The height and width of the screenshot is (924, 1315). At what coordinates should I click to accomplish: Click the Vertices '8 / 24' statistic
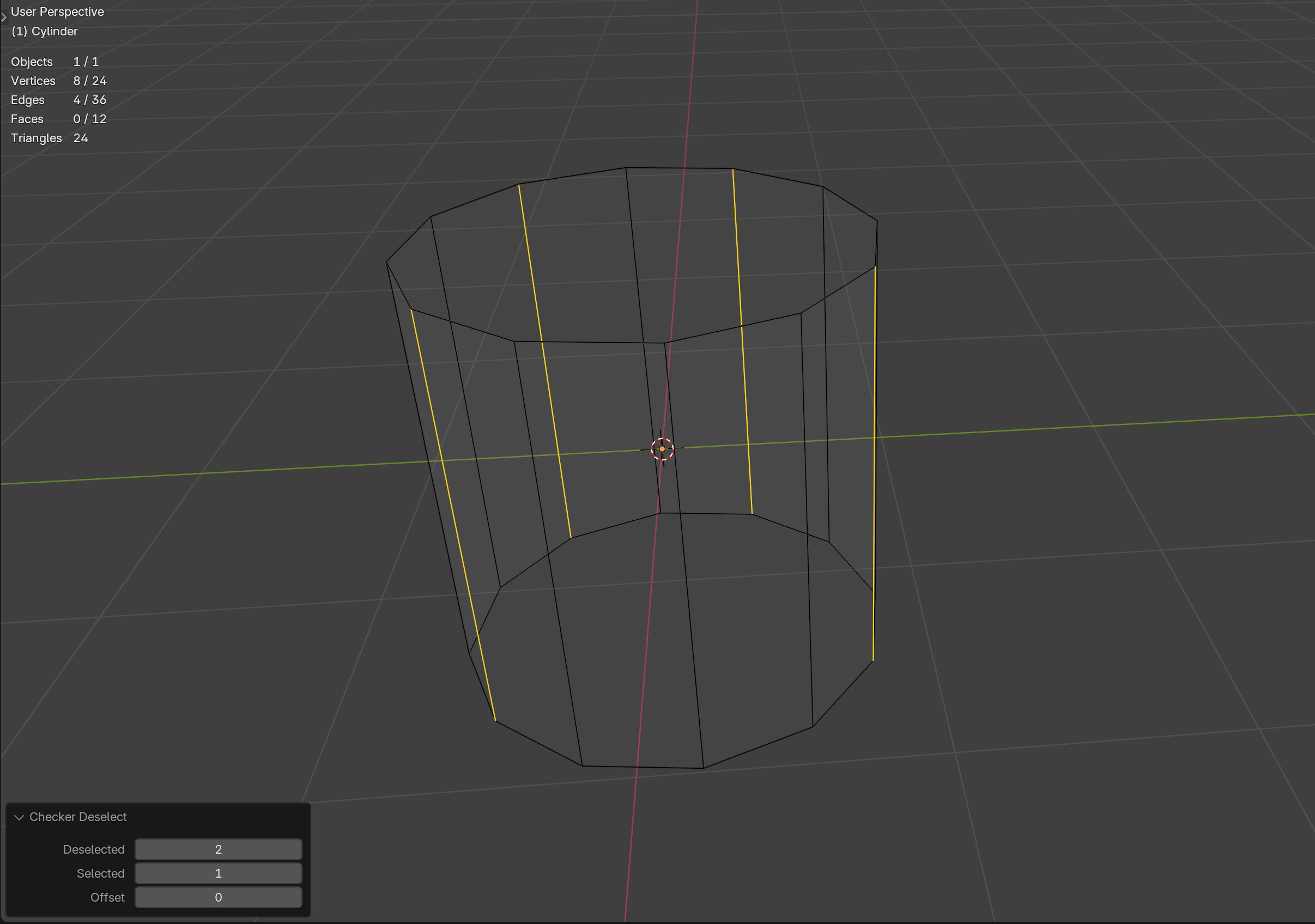[x=90, y=81]
